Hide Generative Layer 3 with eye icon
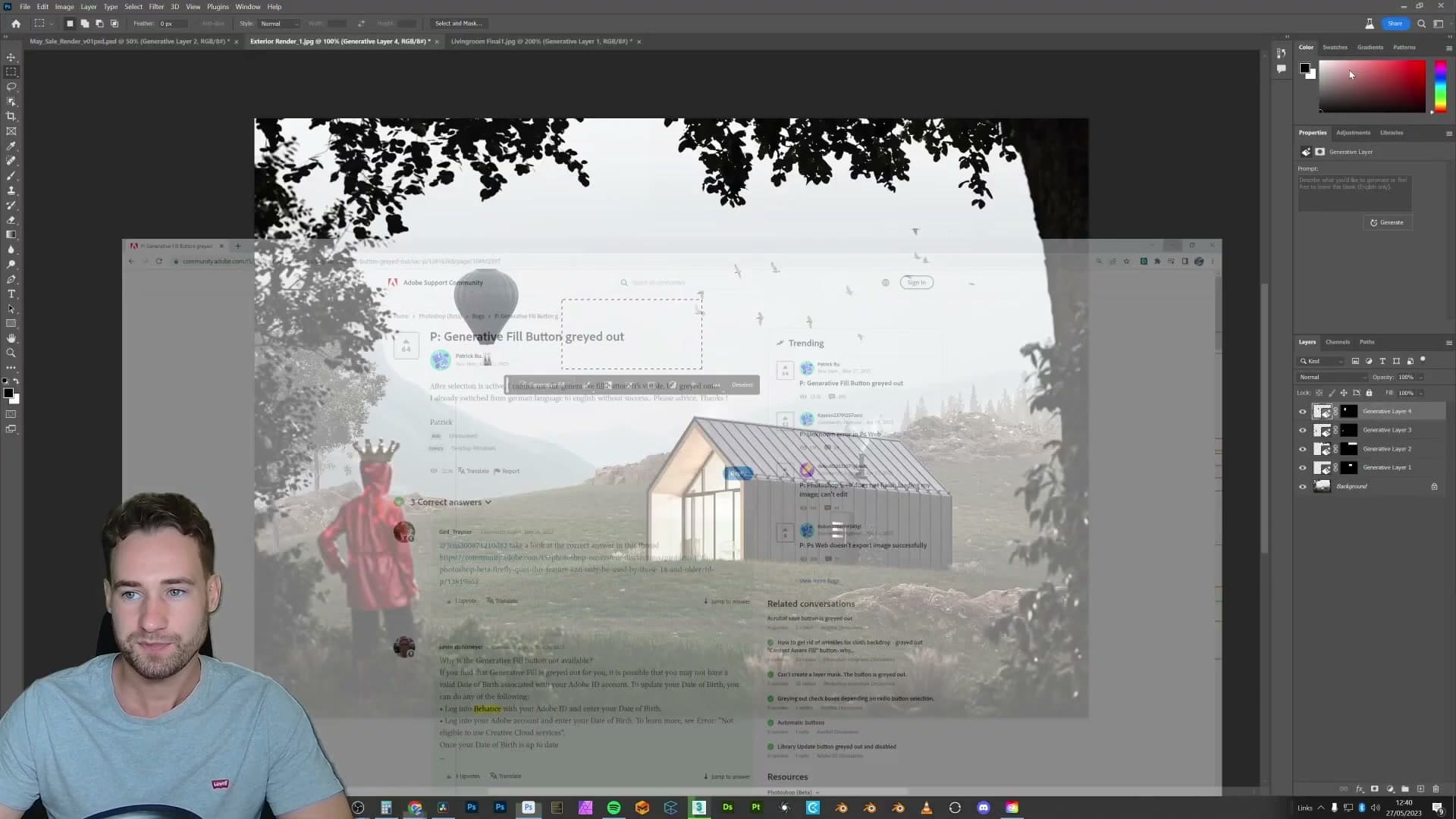 (x=1303, y=430)
